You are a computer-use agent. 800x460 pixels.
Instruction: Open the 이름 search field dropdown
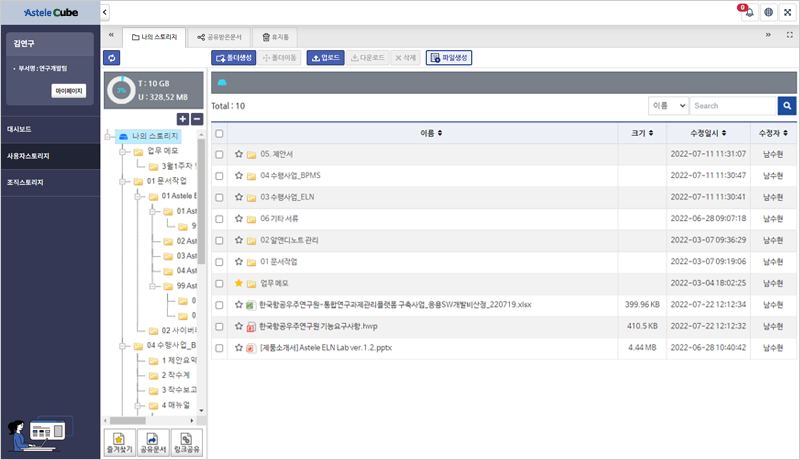667,105
